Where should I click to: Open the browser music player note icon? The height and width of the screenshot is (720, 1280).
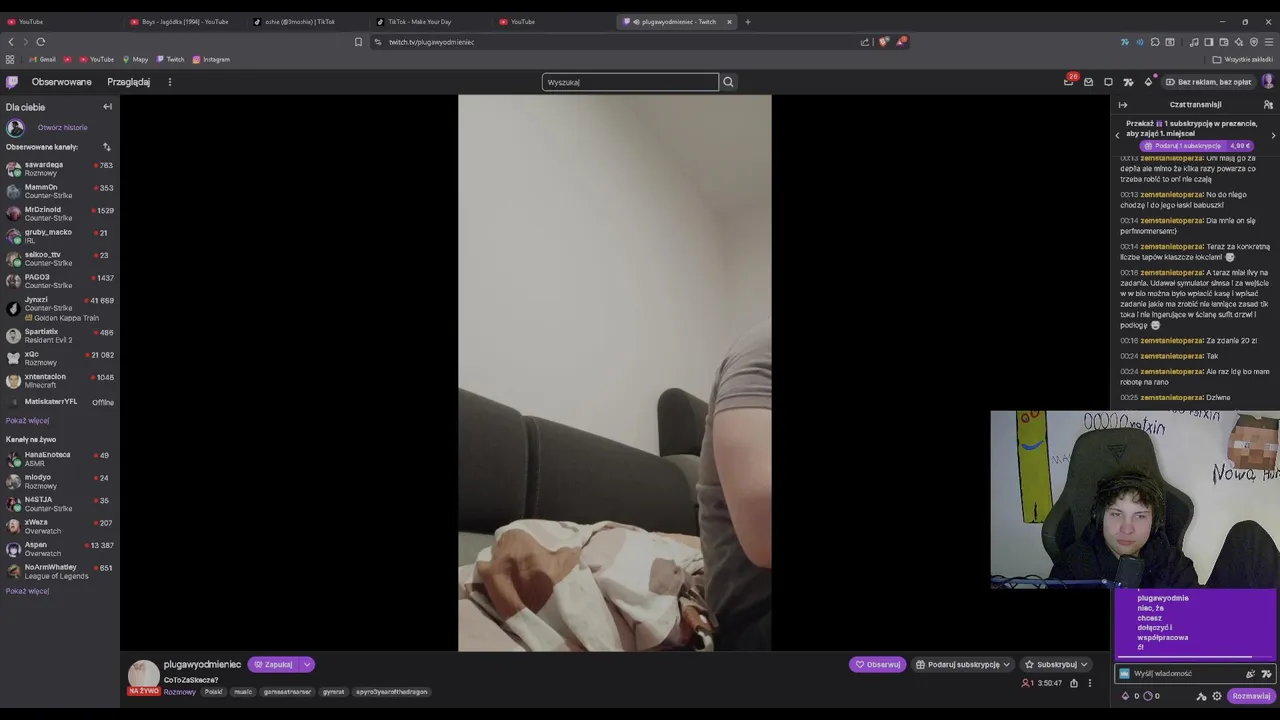[x=1194, y=42]
